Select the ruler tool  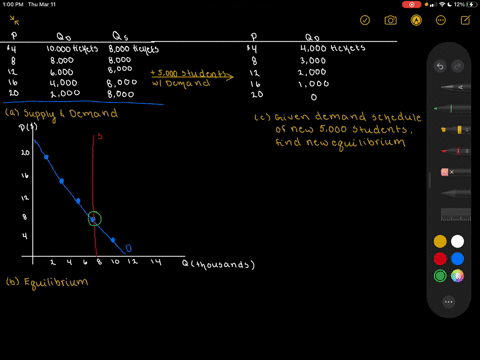coord(456,214)
